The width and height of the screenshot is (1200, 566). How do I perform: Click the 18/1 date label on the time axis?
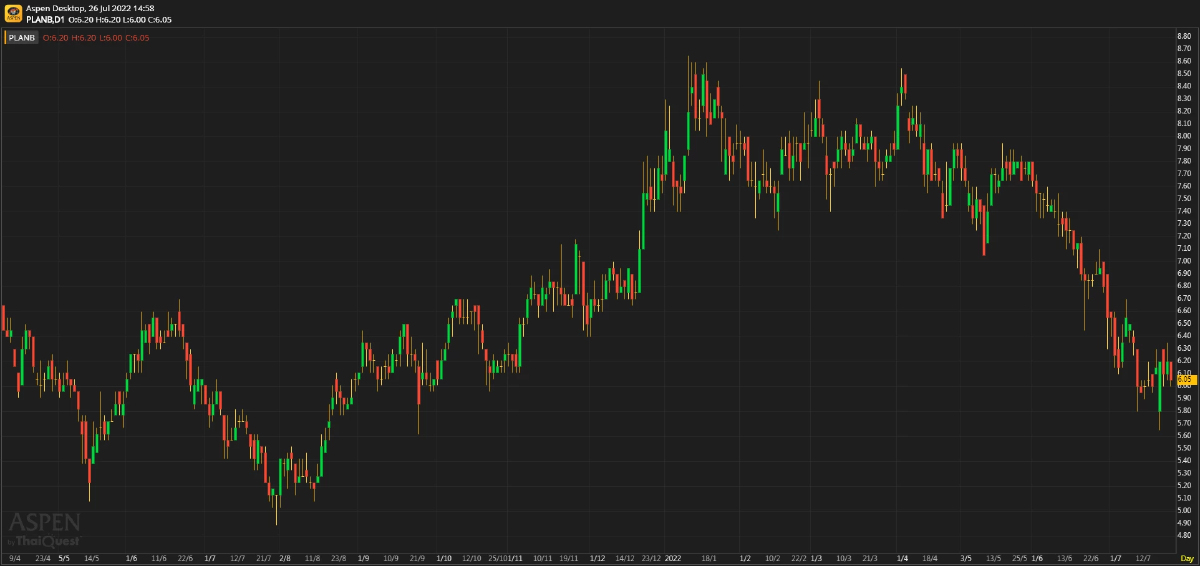(x=709, y=557)
